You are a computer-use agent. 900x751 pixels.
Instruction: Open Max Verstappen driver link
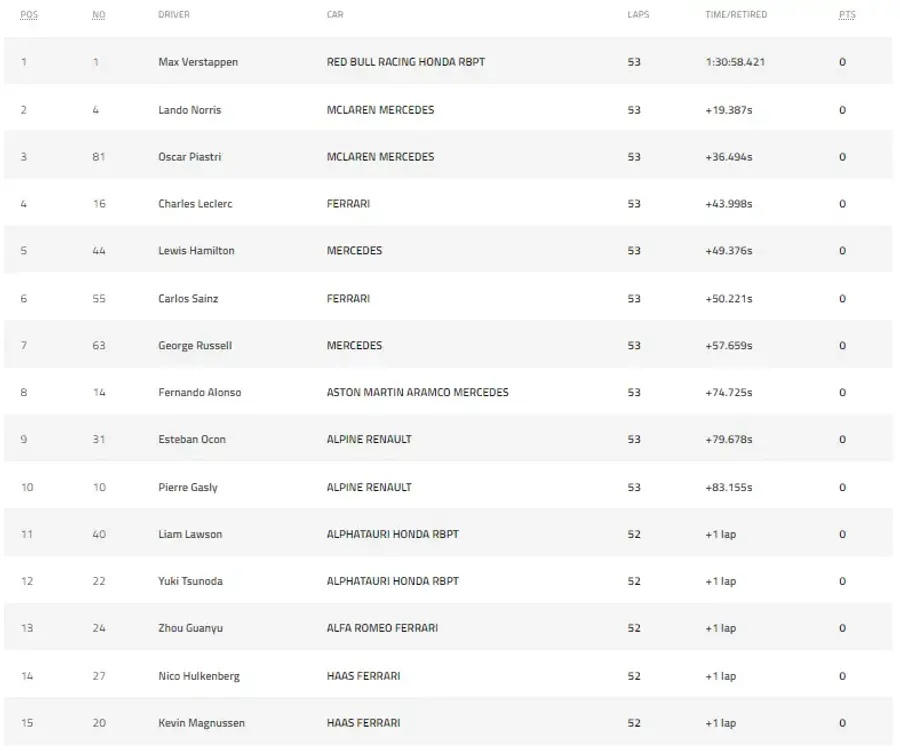198,62
